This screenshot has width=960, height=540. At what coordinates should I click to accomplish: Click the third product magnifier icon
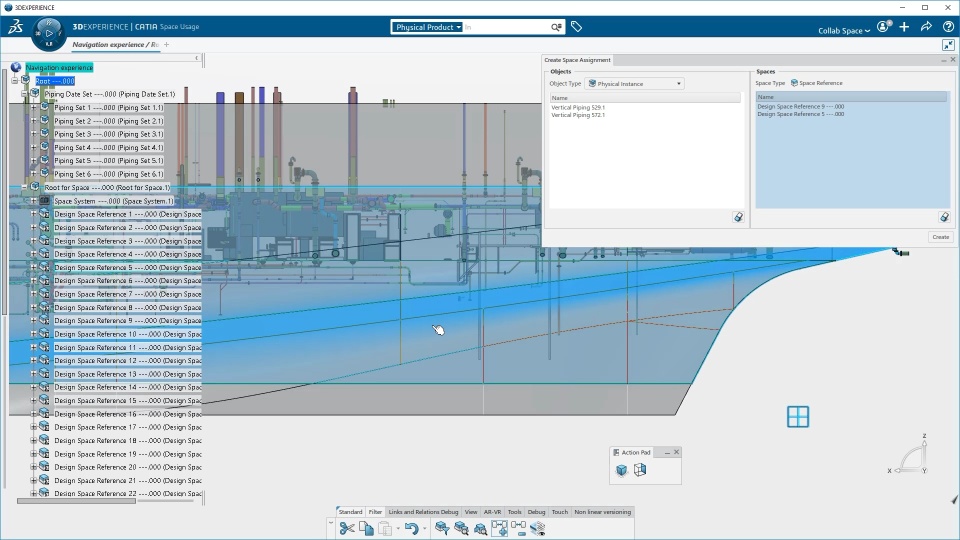pos(481,528)
